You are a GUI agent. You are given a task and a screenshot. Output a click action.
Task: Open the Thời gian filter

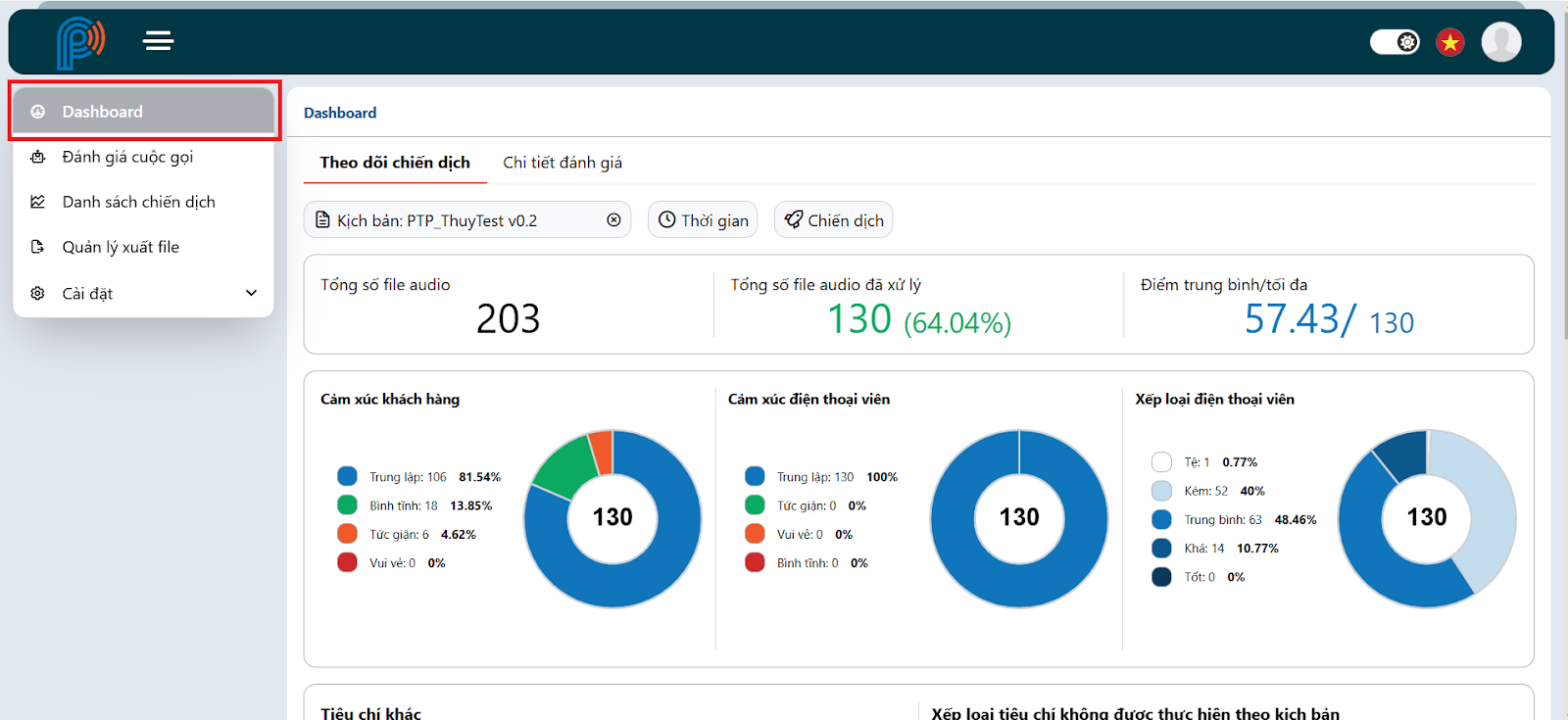(703, 219)
